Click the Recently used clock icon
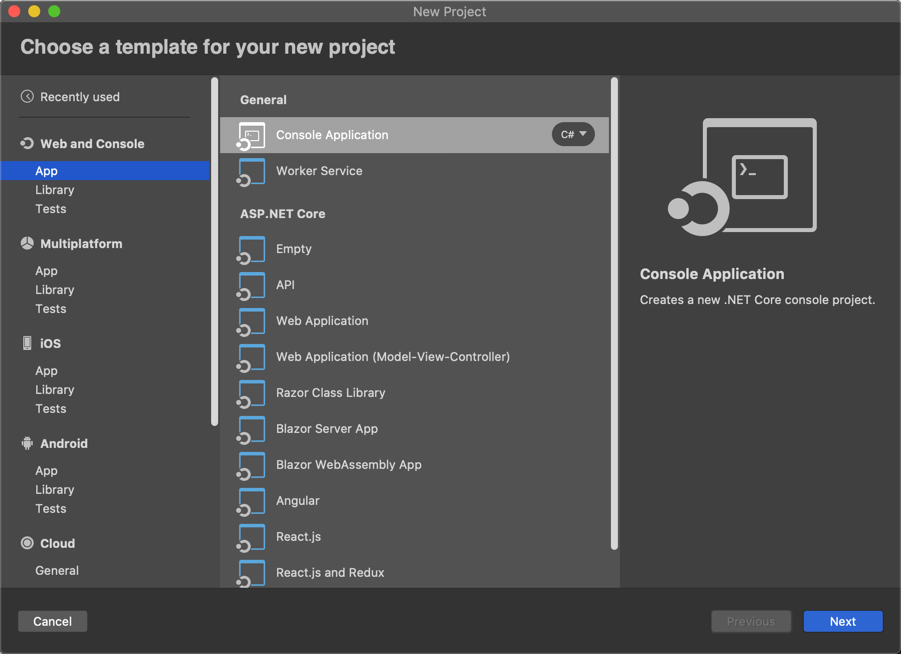901x654 pixels. [28, 97]
